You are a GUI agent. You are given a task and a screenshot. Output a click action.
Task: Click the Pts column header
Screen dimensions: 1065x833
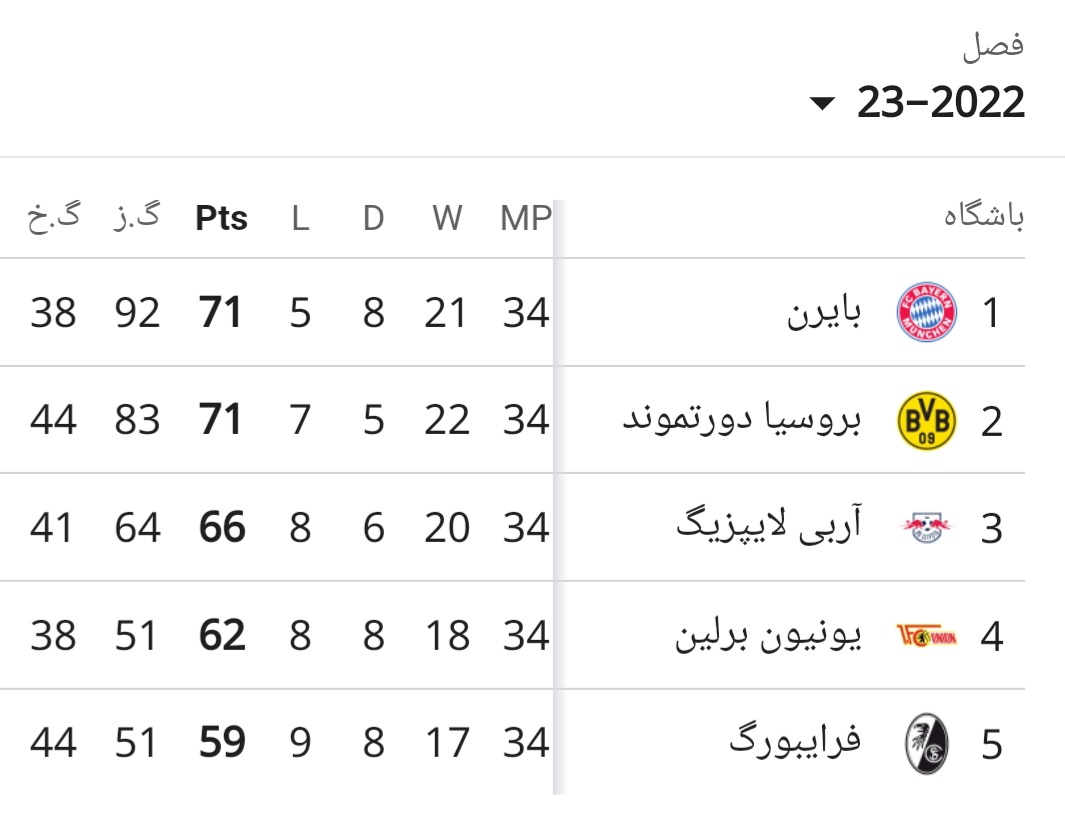(221, 218)
